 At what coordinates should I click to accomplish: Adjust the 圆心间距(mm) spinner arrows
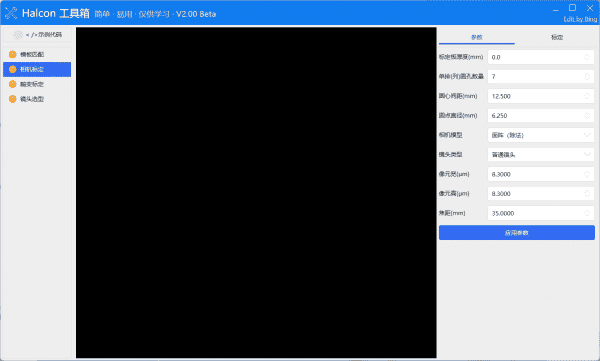[x=587, y=96]
